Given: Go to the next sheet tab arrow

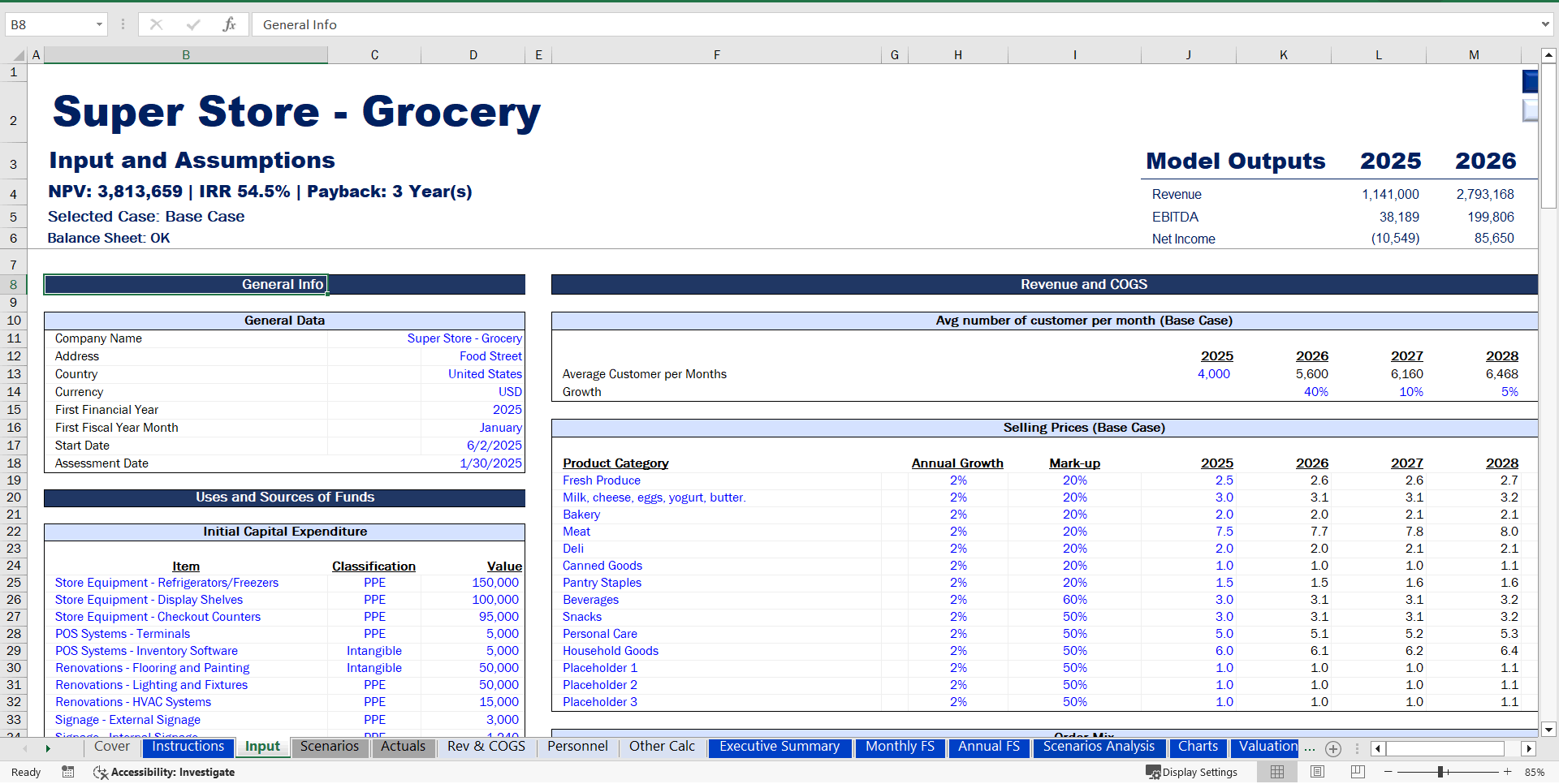Looking at the screenshot, I should click(48, 748).
